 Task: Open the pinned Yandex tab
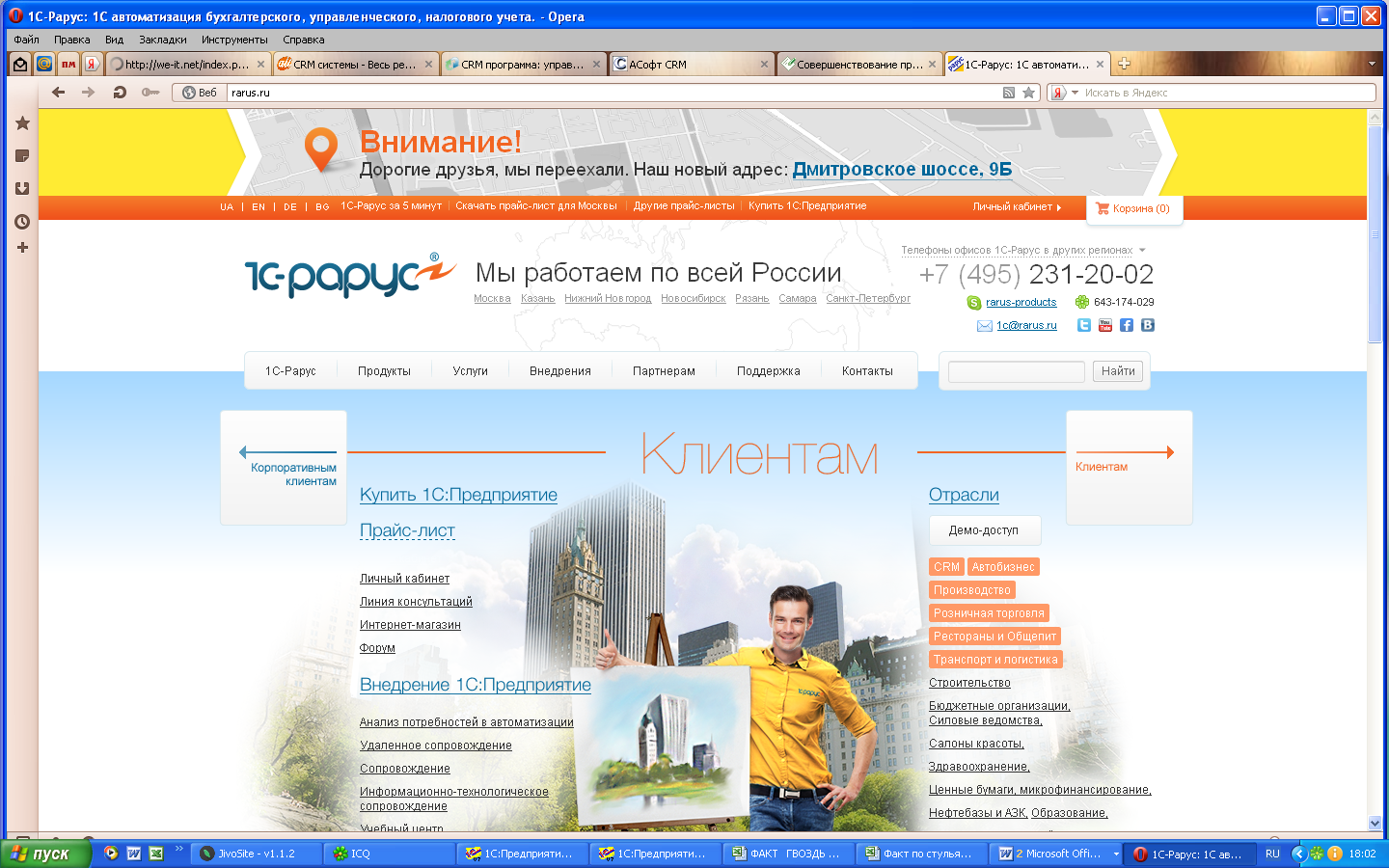point(92,65)
